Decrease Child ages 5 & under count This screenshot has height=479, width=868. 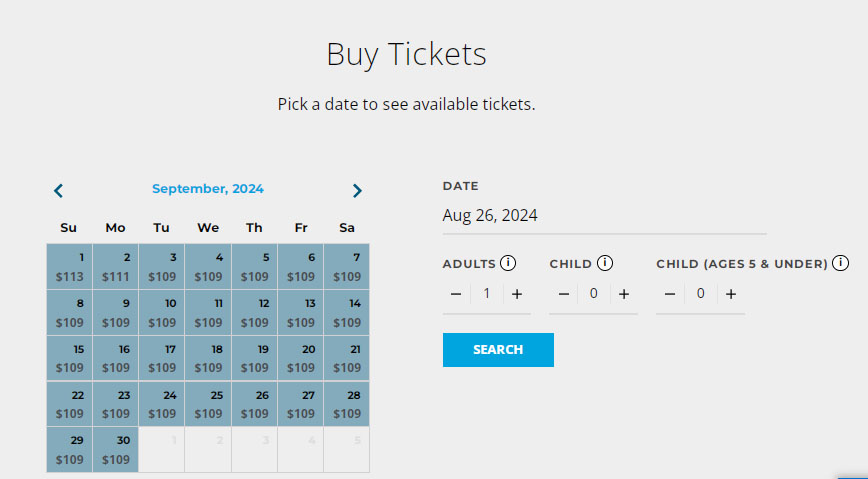tap(669, 294)
